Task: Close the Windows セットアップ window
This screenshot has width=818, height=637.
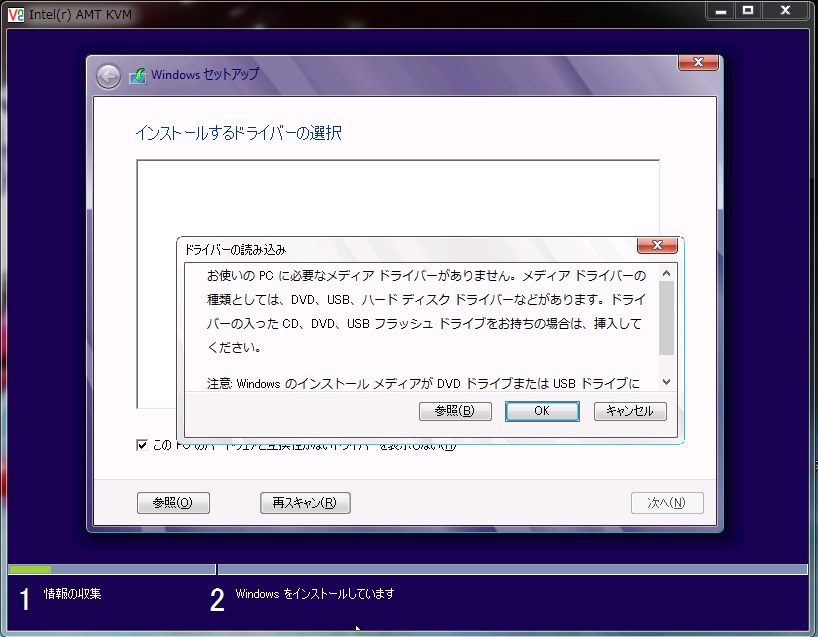Action: coord(698,63)
